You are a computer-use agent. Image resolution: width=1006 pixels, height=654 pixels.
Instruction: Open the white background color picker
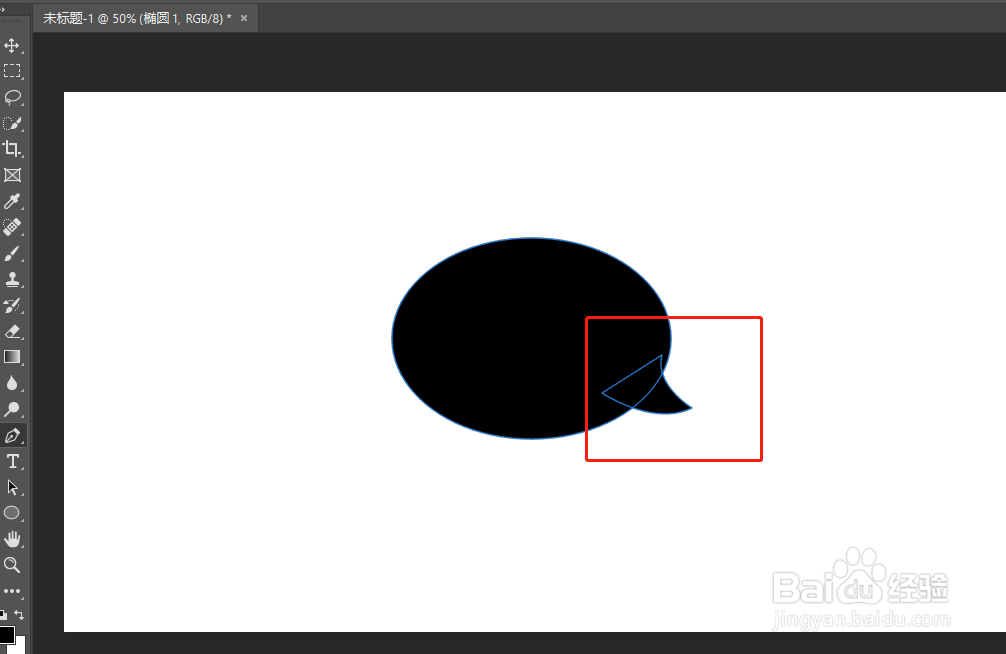[21, 646]
